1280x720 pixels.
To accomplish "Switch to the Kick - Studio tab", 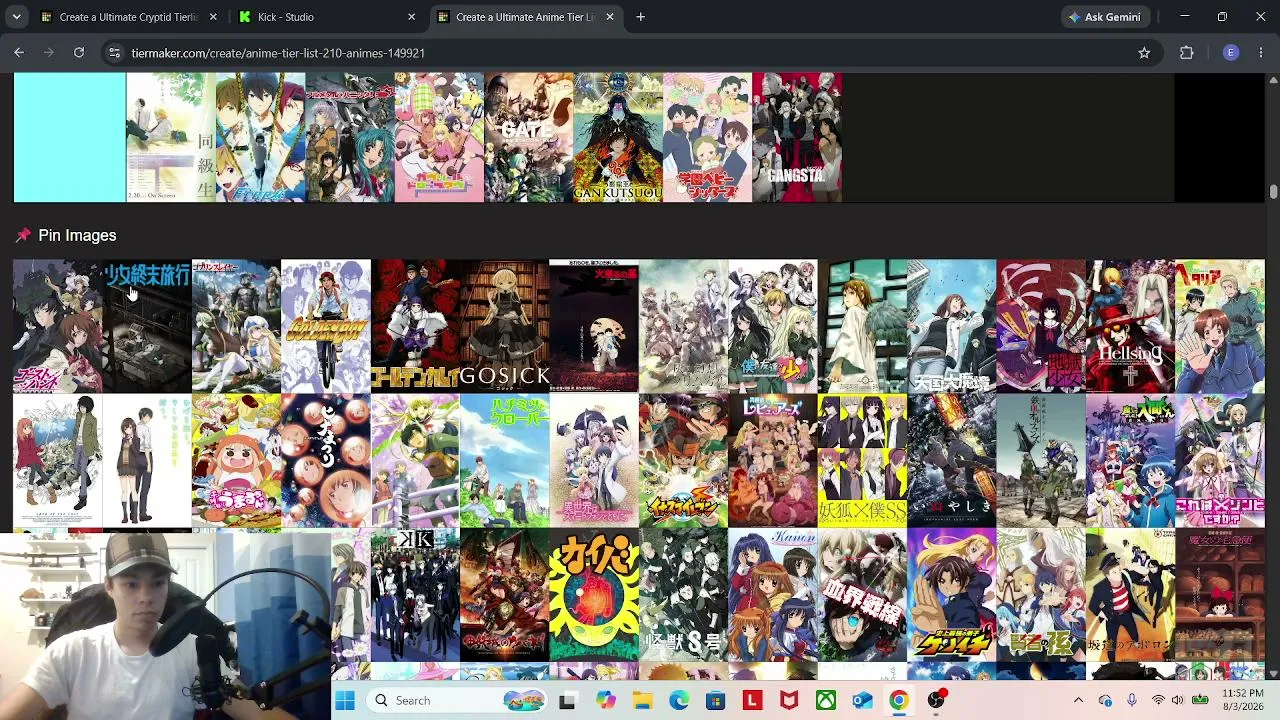I will 326,17.
